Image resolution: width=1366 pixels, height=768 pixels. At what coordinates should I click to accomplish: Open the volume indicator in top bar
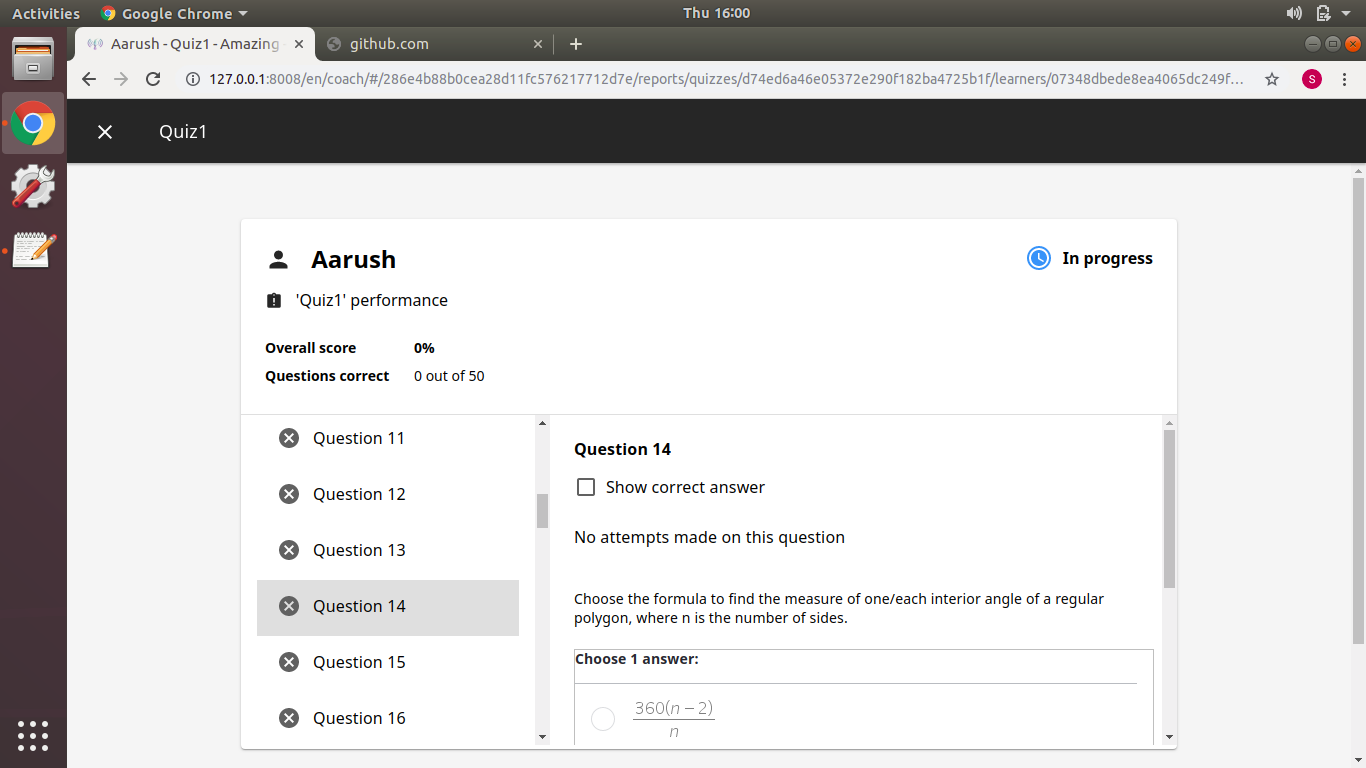coord(1294,13)
